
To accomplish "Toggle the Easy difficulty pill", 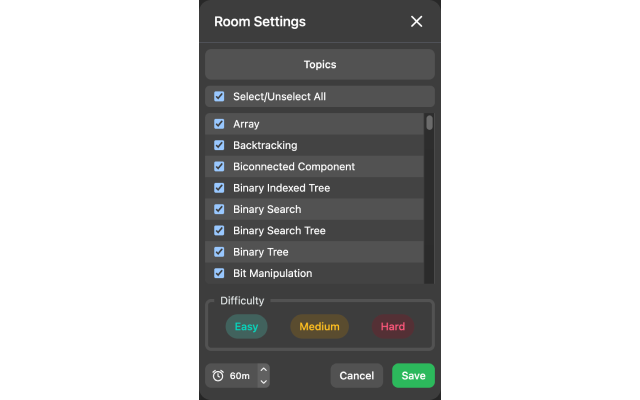I will pyautogui.click(x=246, y=327).
